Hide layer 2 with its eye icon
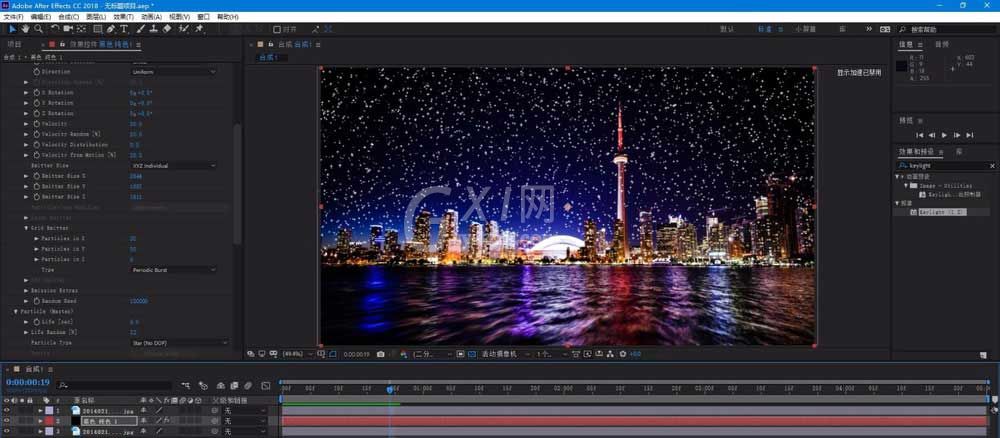Viewport: 1000px width, 438px height. coord(7,421)
